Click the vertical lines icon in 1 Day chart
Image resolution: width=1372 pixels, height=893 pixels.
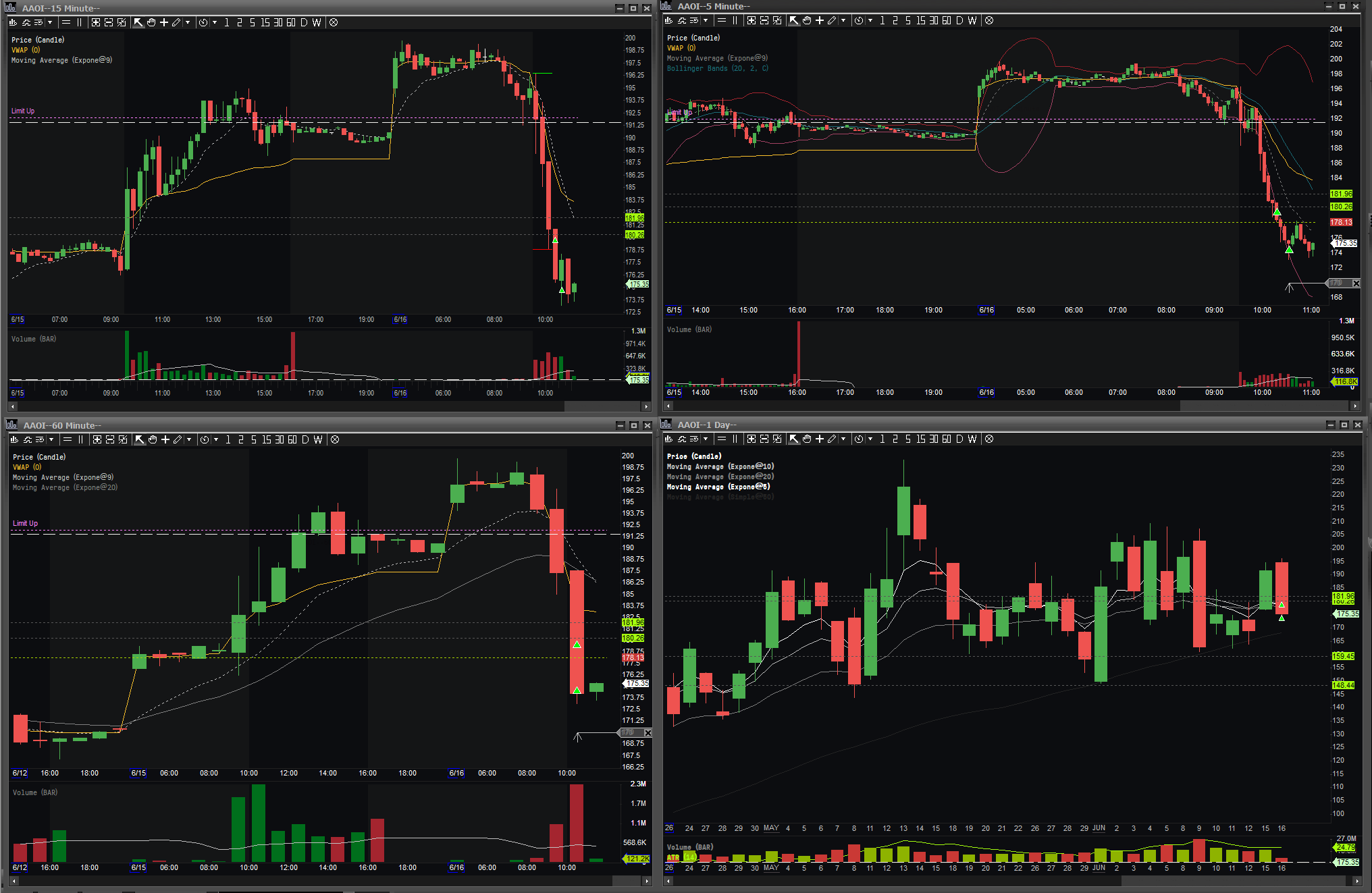click(x=735, y=439)
